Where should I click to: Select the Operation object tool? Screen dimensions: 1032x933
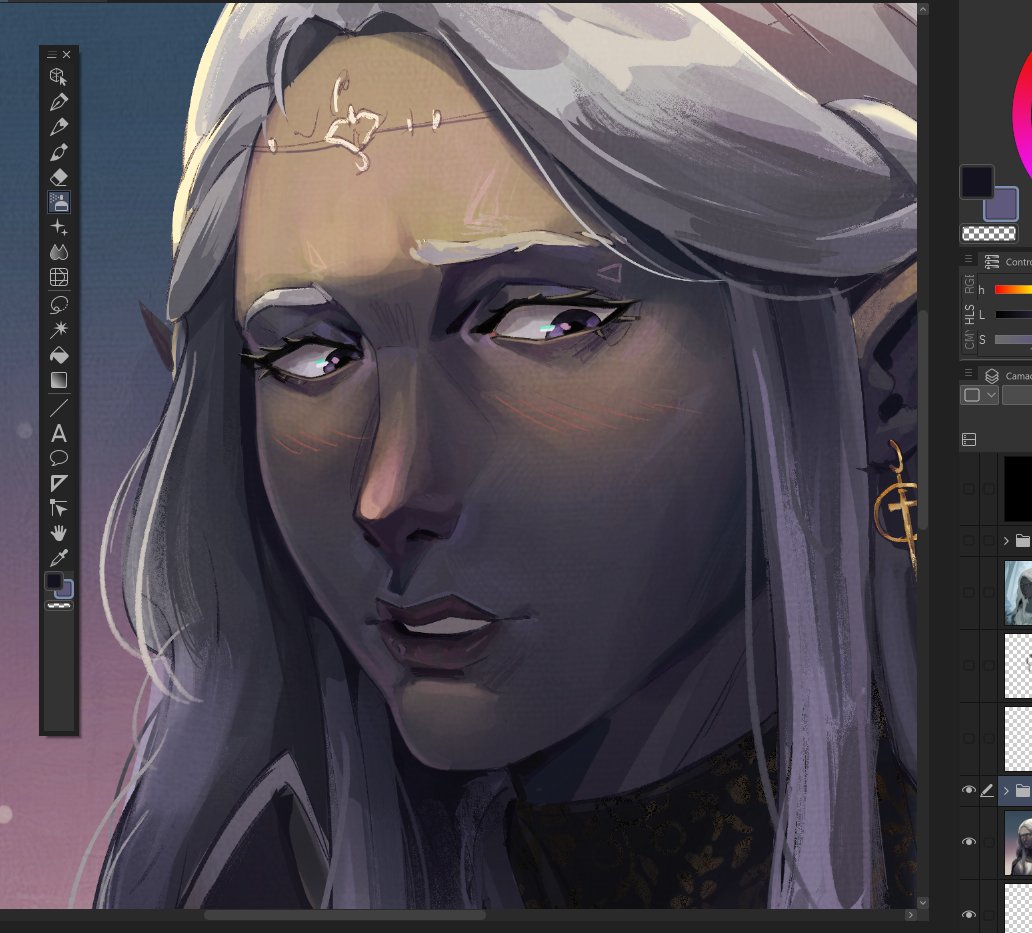(59, 77)
